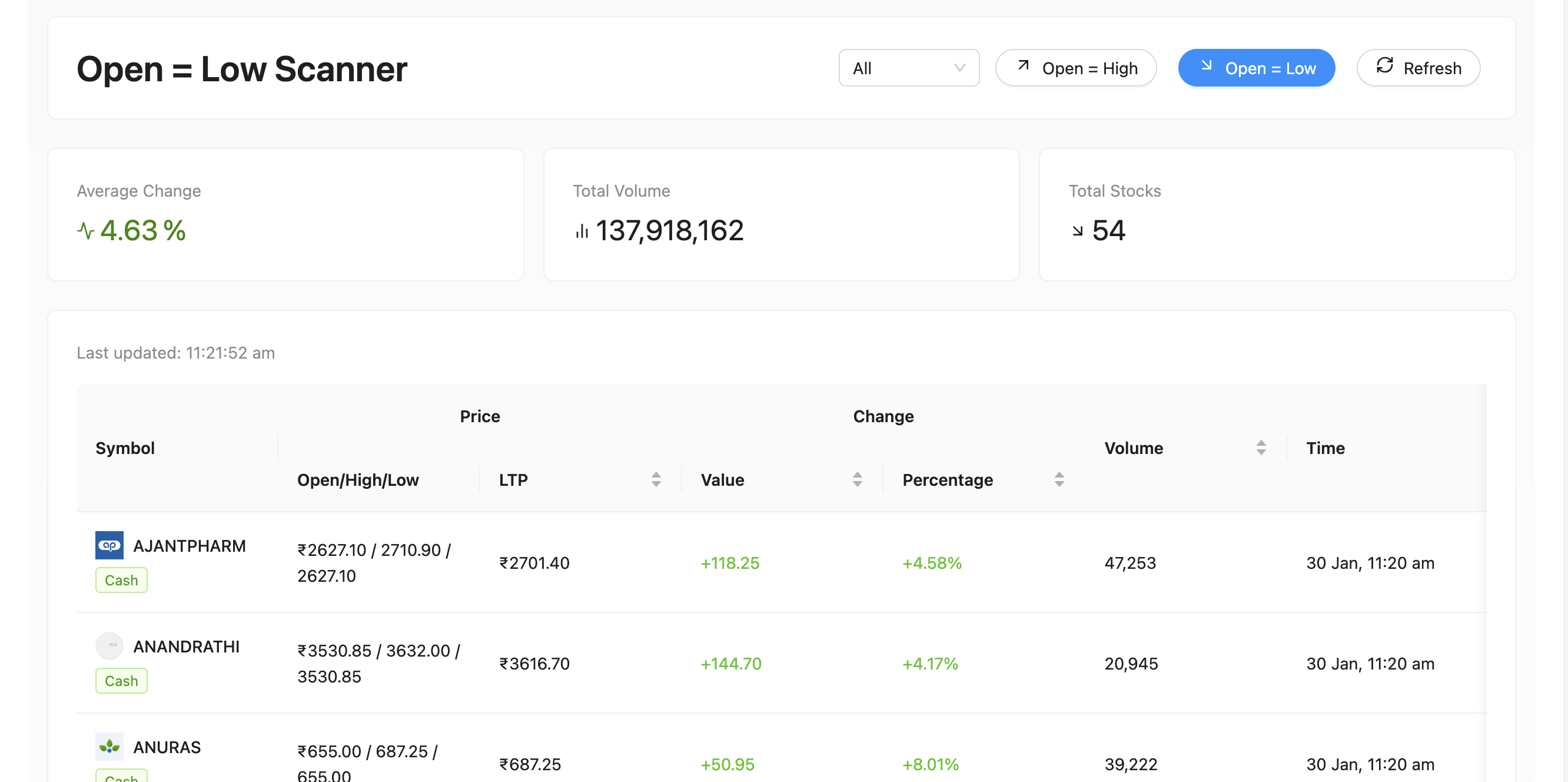Image resolution: width=1568 pixels, height=782 pixels.
Task: Click the ANURAS leaf logo
Action: [109, 746]
